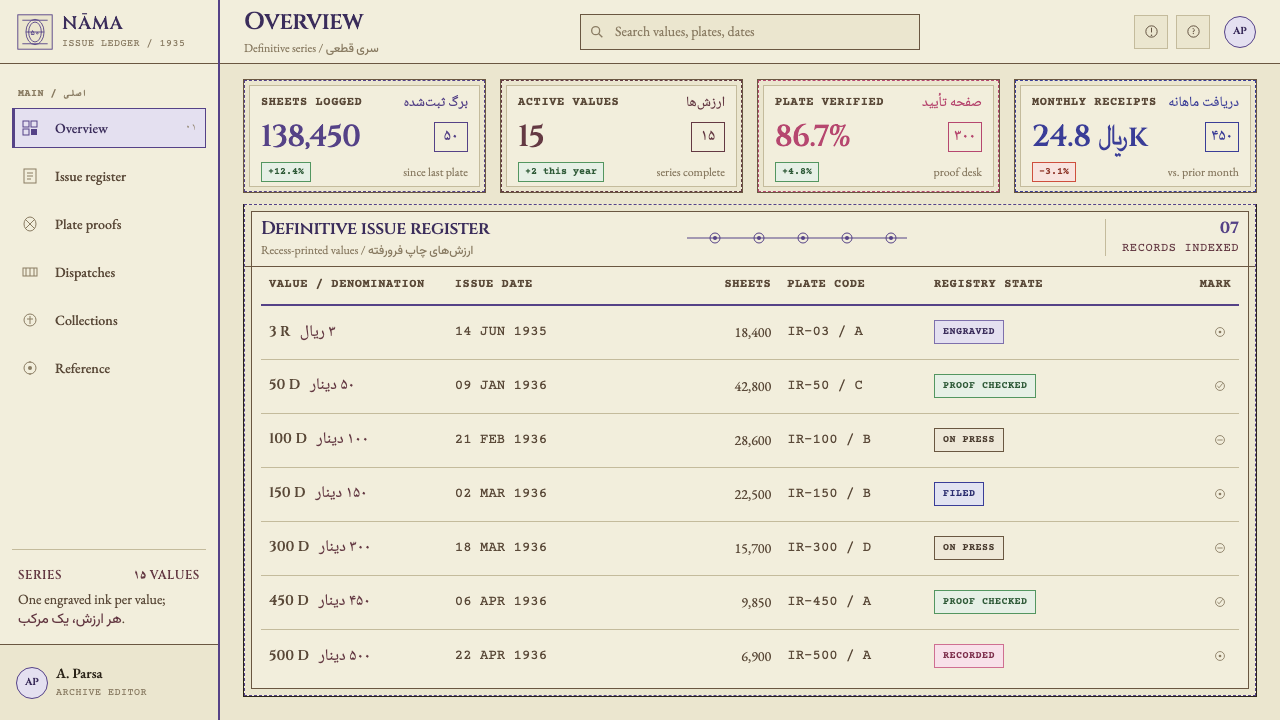Click the check mark icon for IR-450 / A
The width and height of the screenshot is (1280, 720).
pos(1220,602)
